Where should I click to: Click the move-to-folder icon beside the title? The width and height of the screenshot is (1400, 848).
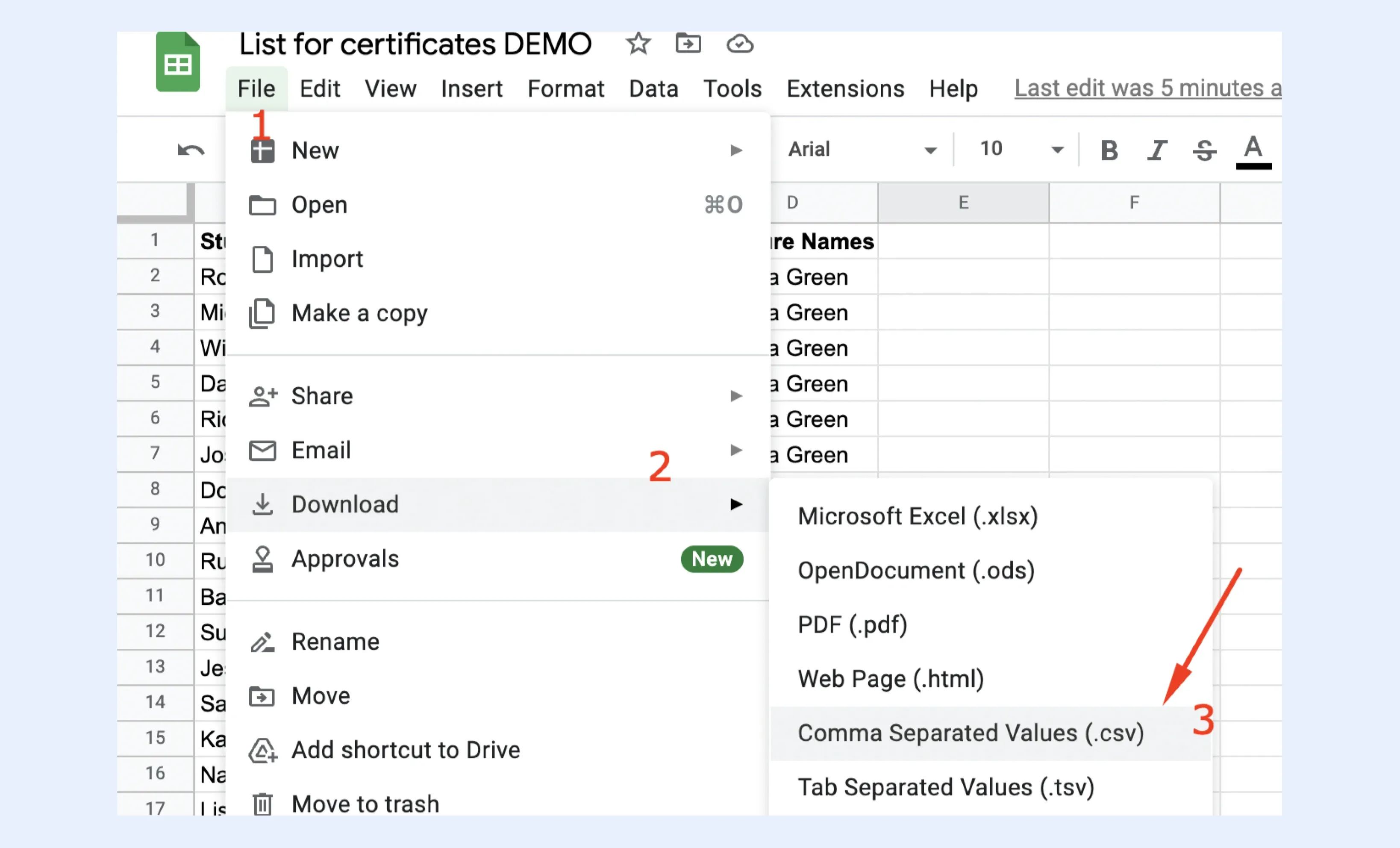[x=688, y=44]
